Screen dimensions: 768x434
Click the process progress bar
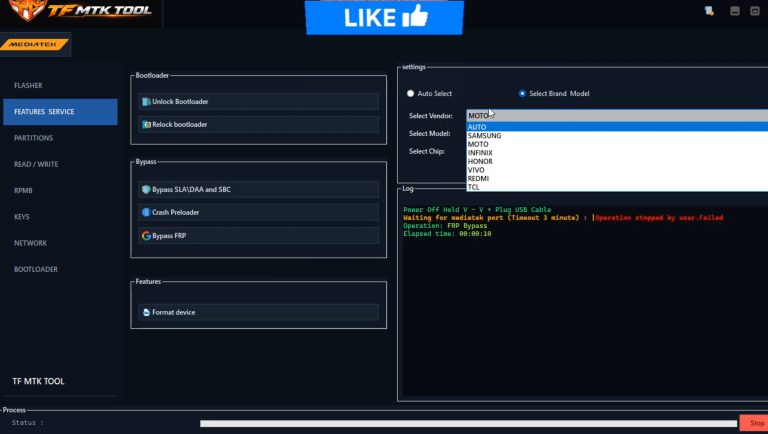468,423
